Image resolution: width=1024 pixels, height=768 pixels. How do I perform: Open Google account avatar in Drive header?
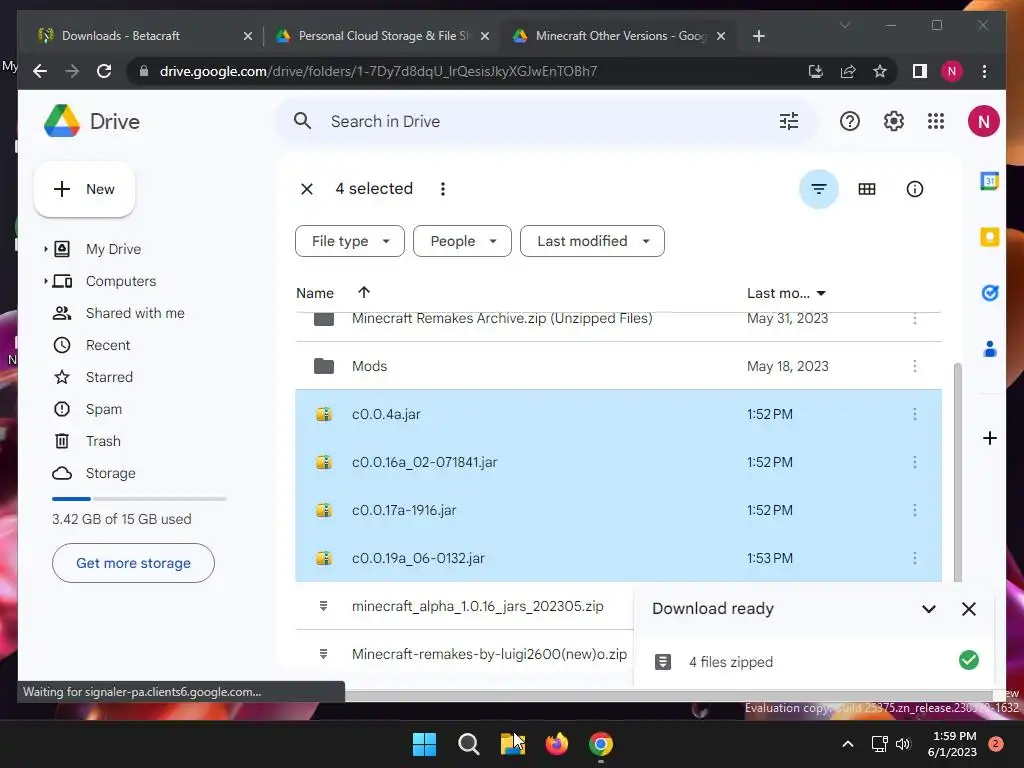click(984, 121)
